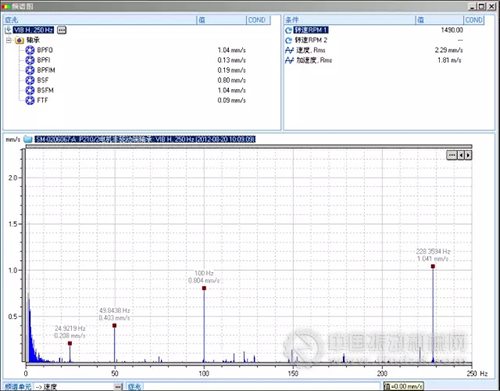The height and width of the screenshot is (391, 500).
Task: Click the chart right arrow button
Action: pos(468,155)
